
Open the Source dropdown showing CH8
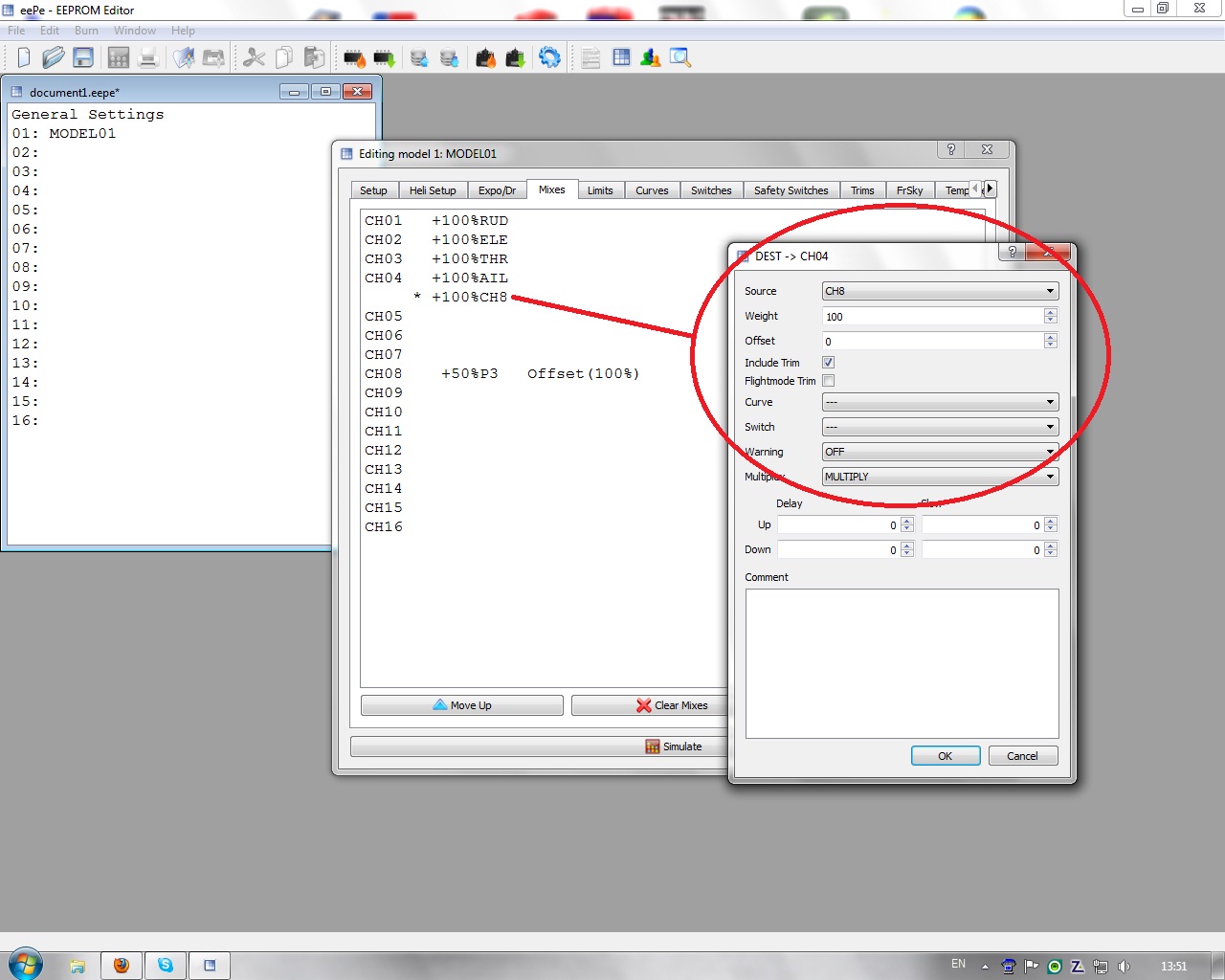click(940, 291)
